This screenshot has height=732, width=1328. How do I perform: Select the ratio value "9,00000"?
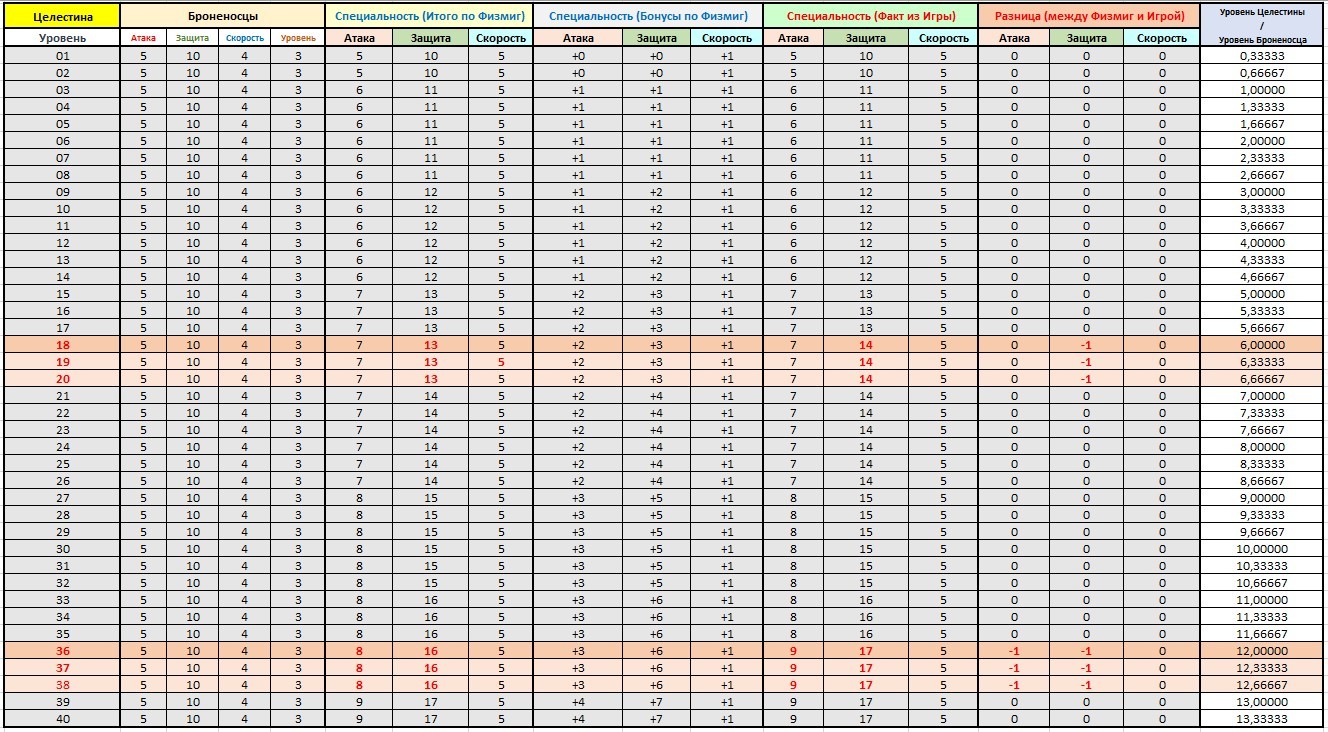[1262, 498]
